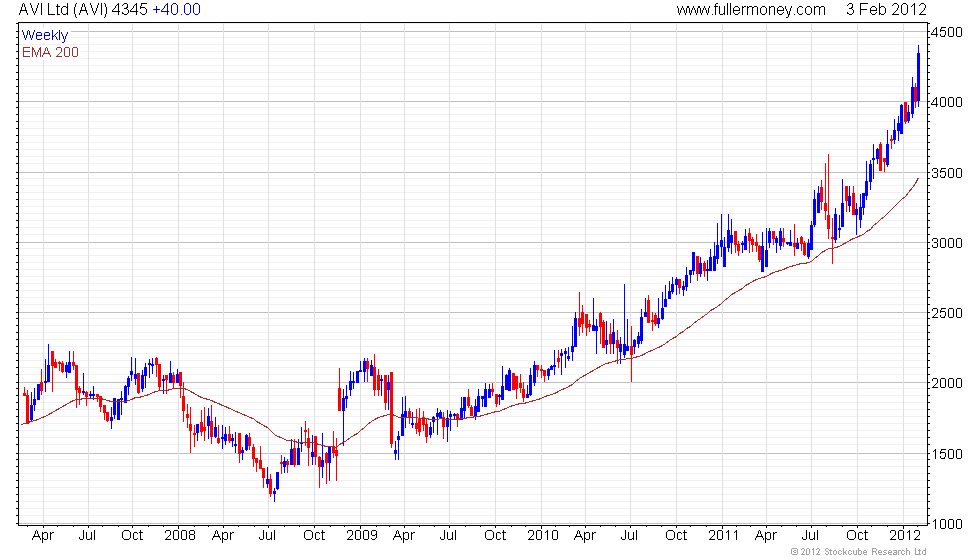Viewport: 980px width, 560px height.
Task: Click the 3000 price axis label
Action: point(946,243)
